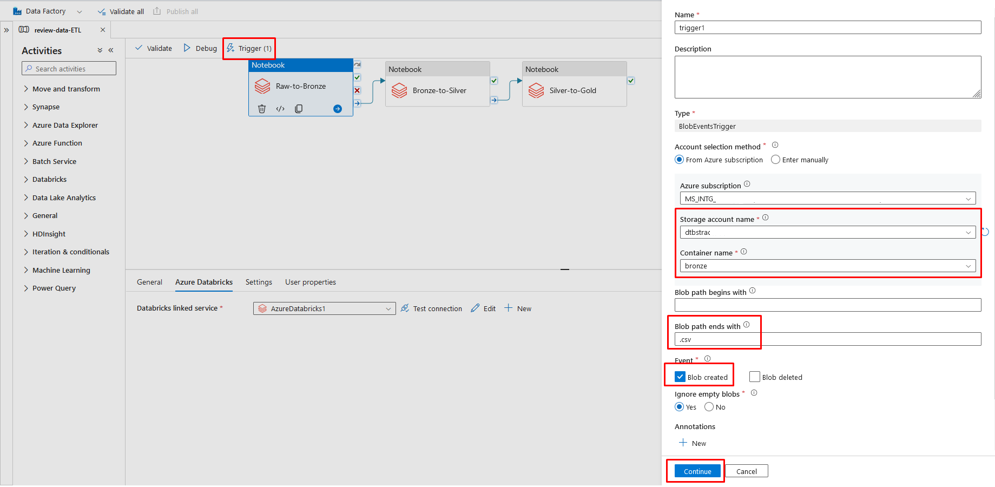Click info icon next to Account selection method
This screenshot has width=995, height=487.
point(775,145)
